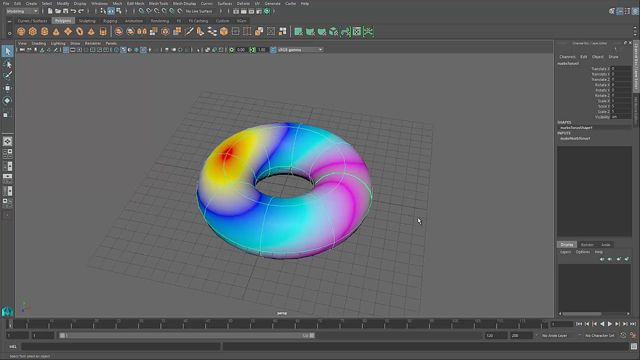Create a polygon torus from the shelf
Viewport: 640px width, 360px height.
tap(80, 31)
